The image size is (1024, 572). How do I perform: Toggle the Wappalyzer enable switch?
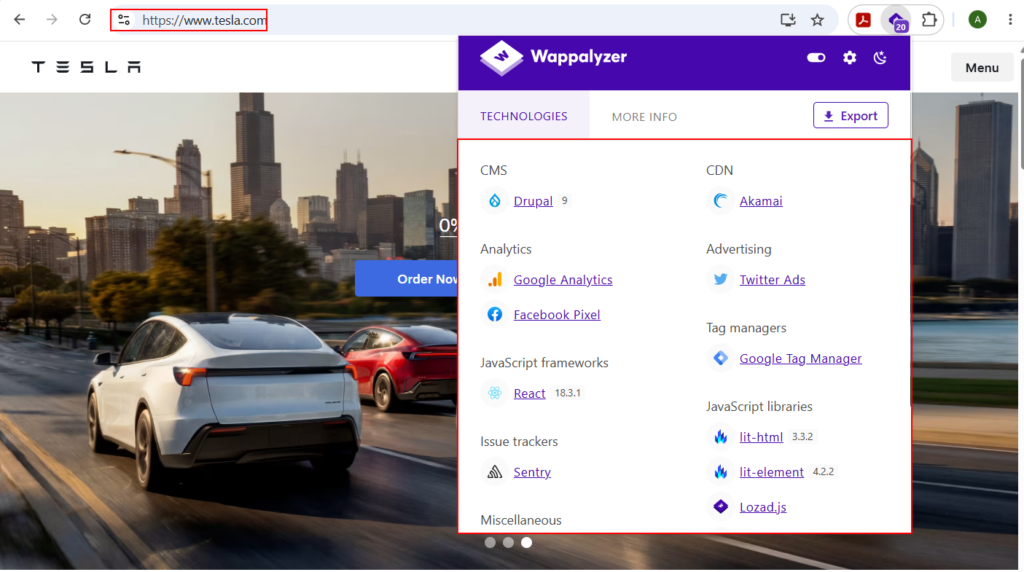816,57
